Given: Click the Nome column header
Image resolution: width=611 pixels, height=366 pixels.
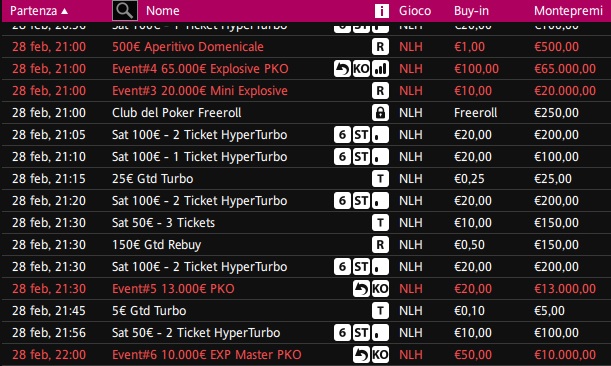Looking at the screenshot, I should (x=162, y=11).
